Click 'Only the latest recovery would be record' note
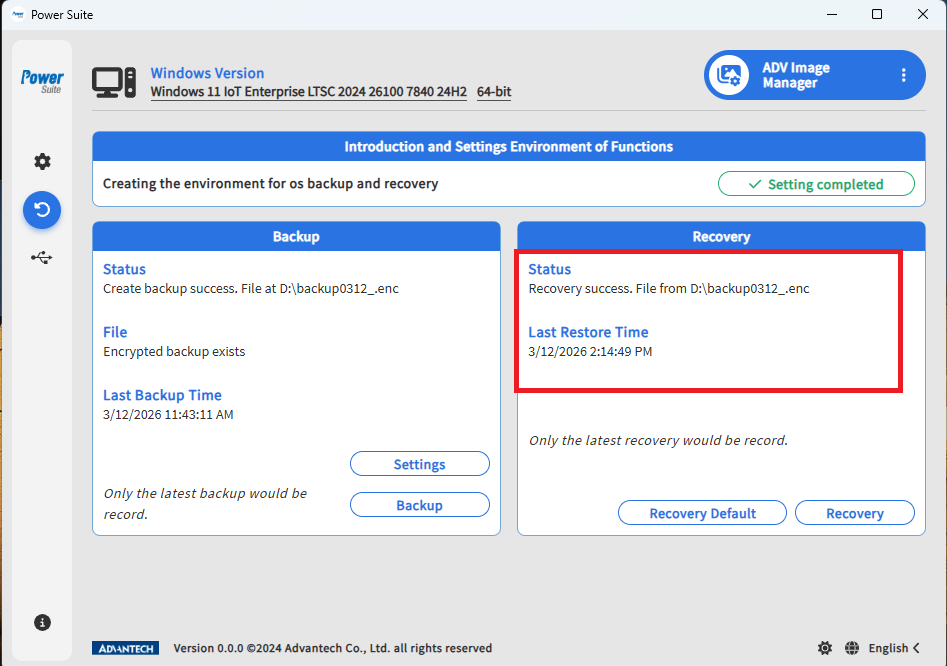The width and height of the screenshot is (947, 666). pyautogui.click(x=658, y=440)
